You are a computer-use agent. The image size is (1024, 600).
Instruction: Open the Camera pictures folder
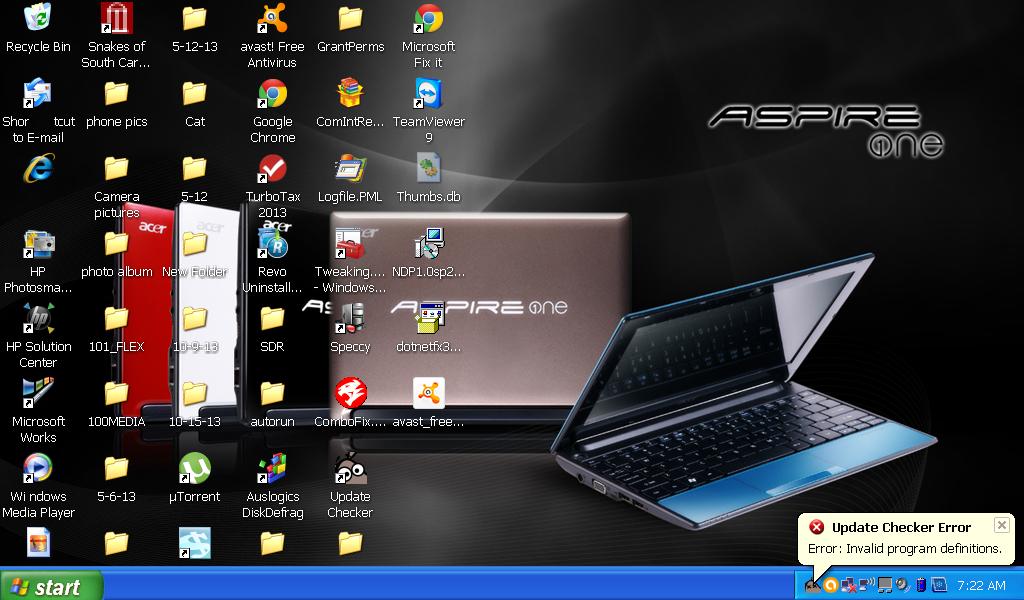pyautogui.click(x=116, y=168)
